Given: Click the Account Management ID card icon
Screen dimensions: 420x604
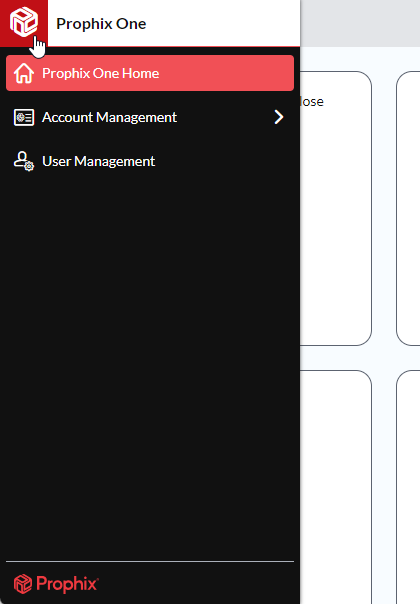Looking at the screenshot, I should (24, 117).
